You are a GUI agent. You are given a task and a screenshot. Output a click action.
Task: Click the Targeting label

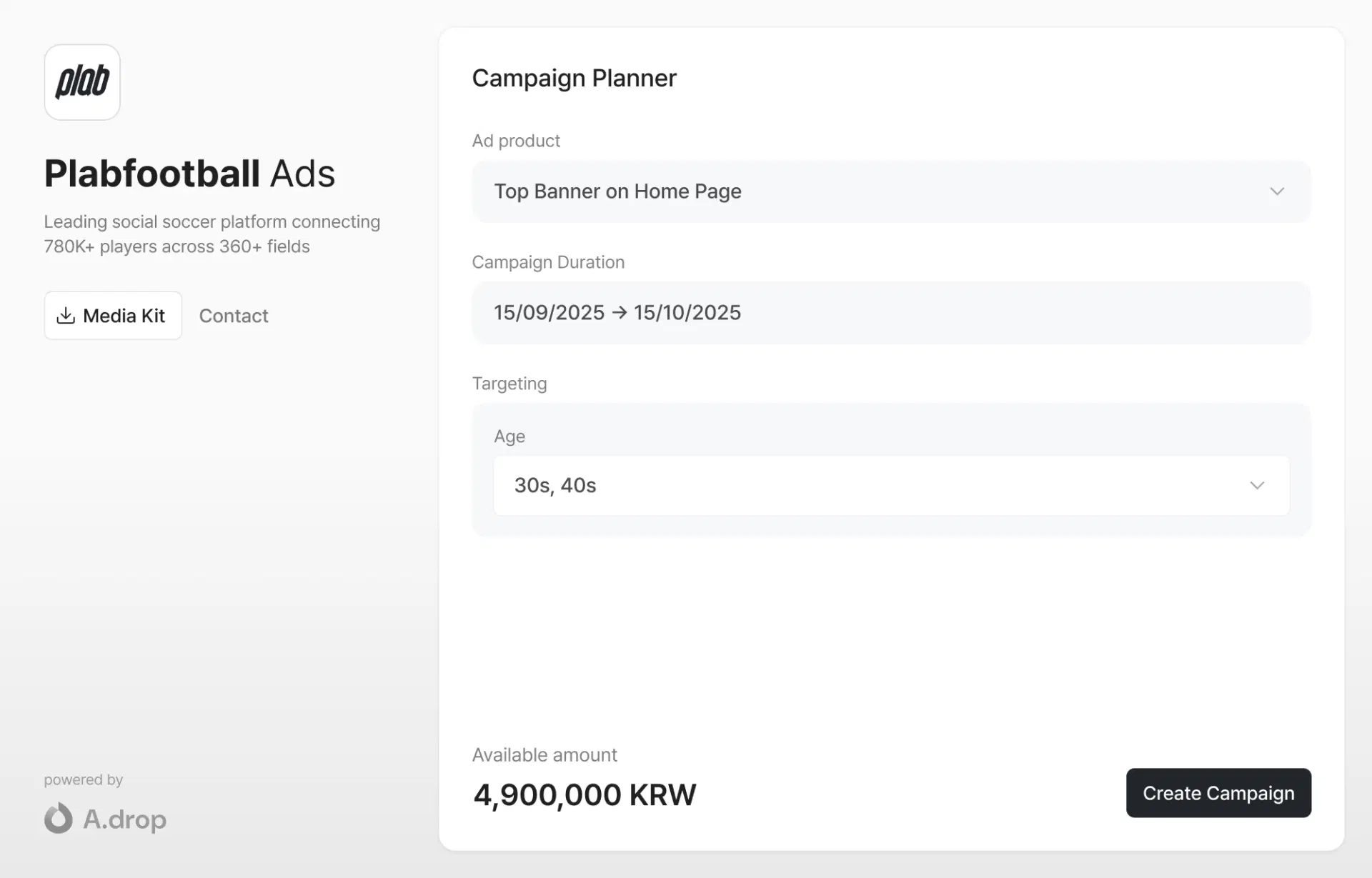coord(509,384)
